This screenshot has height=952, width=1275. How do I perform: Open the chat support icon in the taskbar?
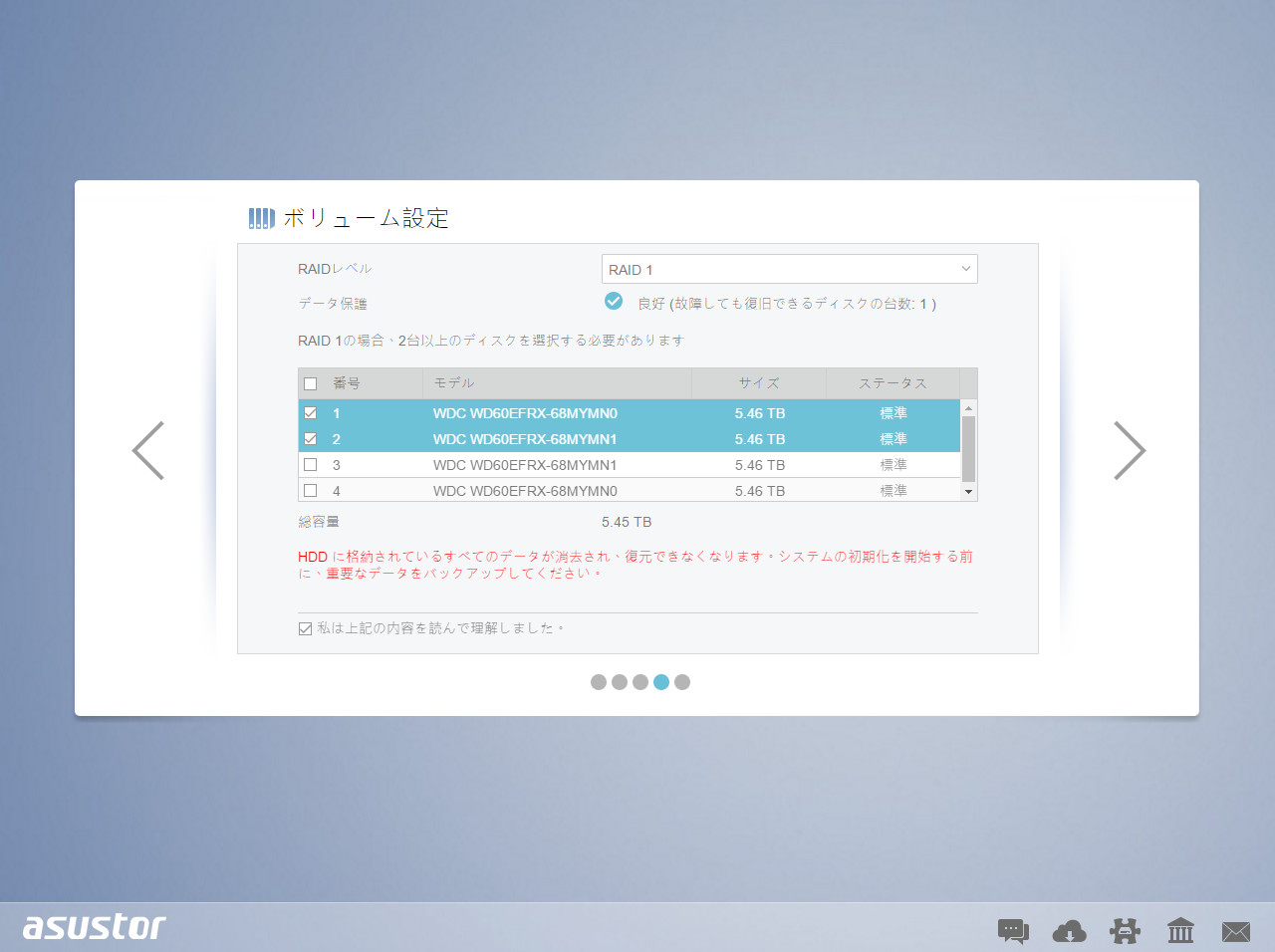[1013, 930]
